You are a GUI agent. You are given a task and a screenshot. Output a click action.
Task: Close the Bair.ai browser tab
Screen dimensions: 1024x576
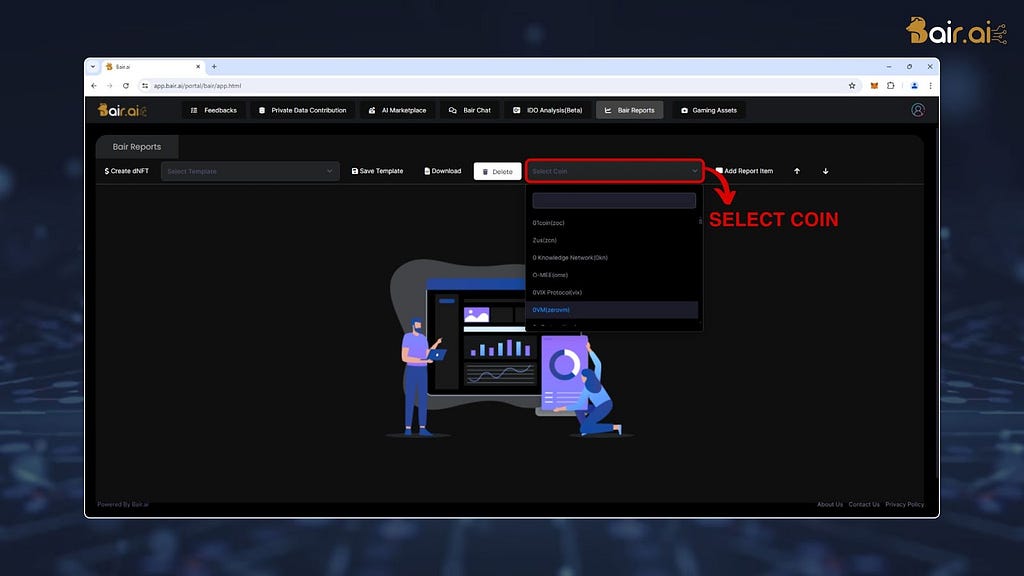[x=198, y=67]
